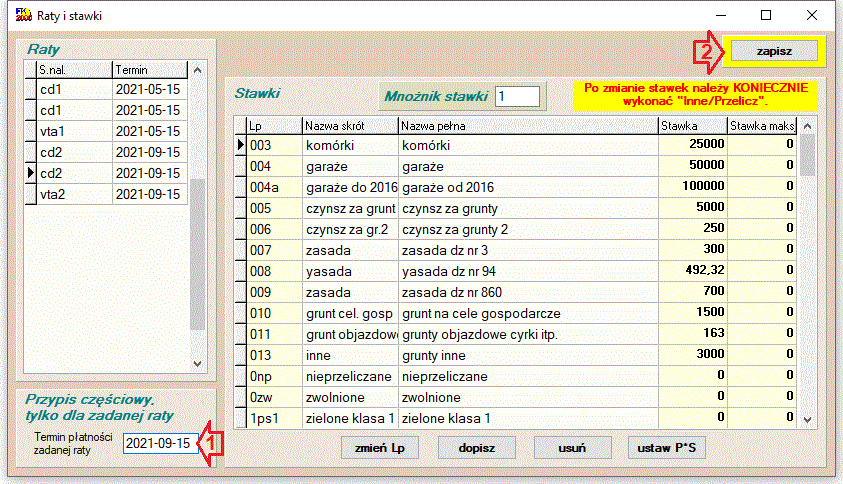Click the Stawka column header
843x484 pixels.
[x=693, y=126]
